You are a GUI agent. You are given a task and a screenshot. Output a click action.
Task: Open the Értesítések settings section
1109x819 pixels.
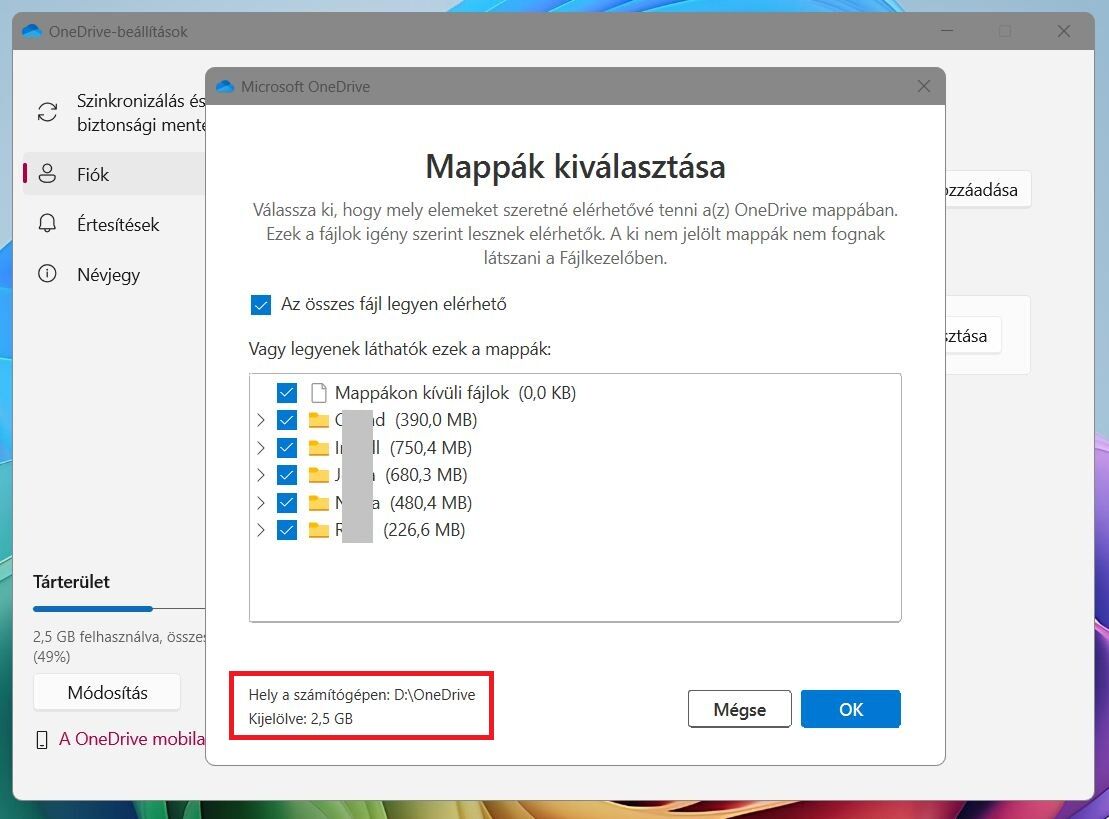[115, 224]
